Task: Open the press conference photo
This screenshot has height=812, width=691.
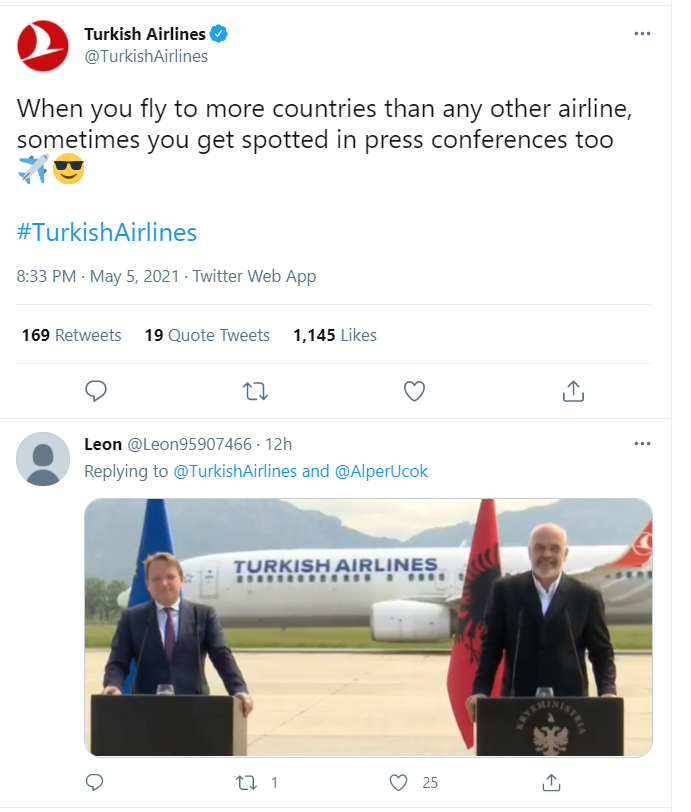Action: (368, 627)
